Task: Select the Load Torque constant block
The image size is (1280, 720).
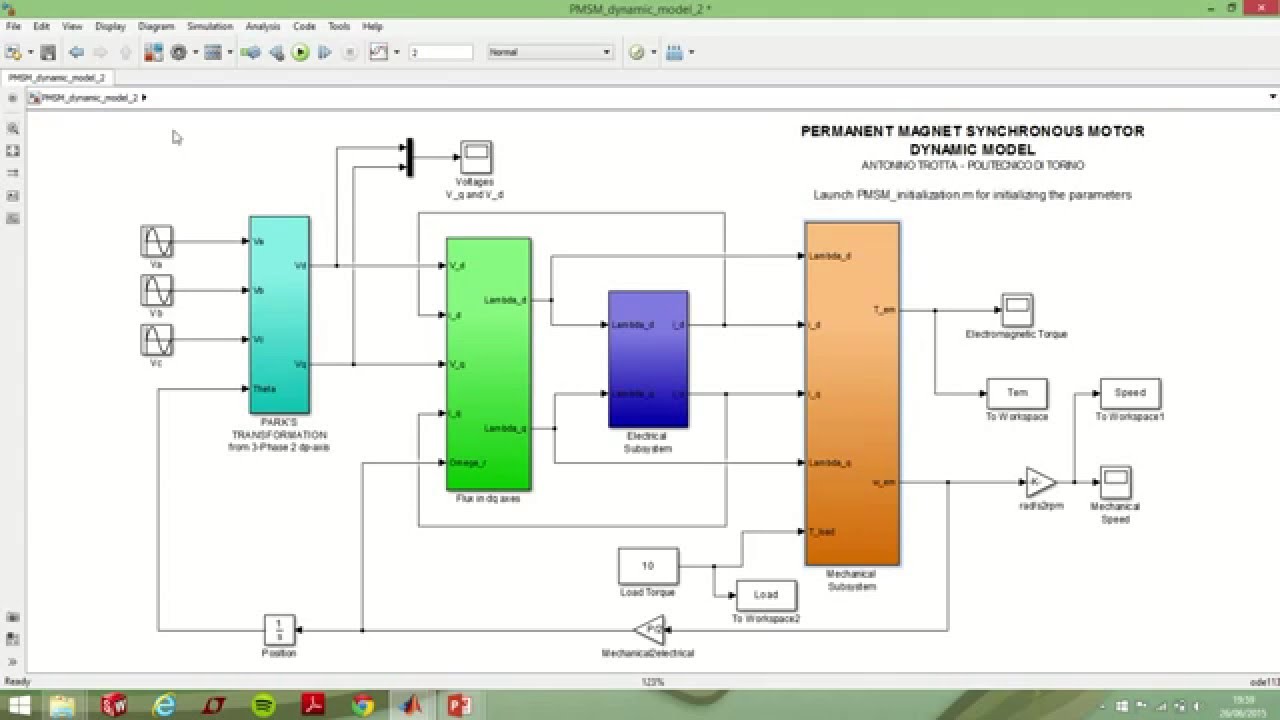Action: [648, 566]
